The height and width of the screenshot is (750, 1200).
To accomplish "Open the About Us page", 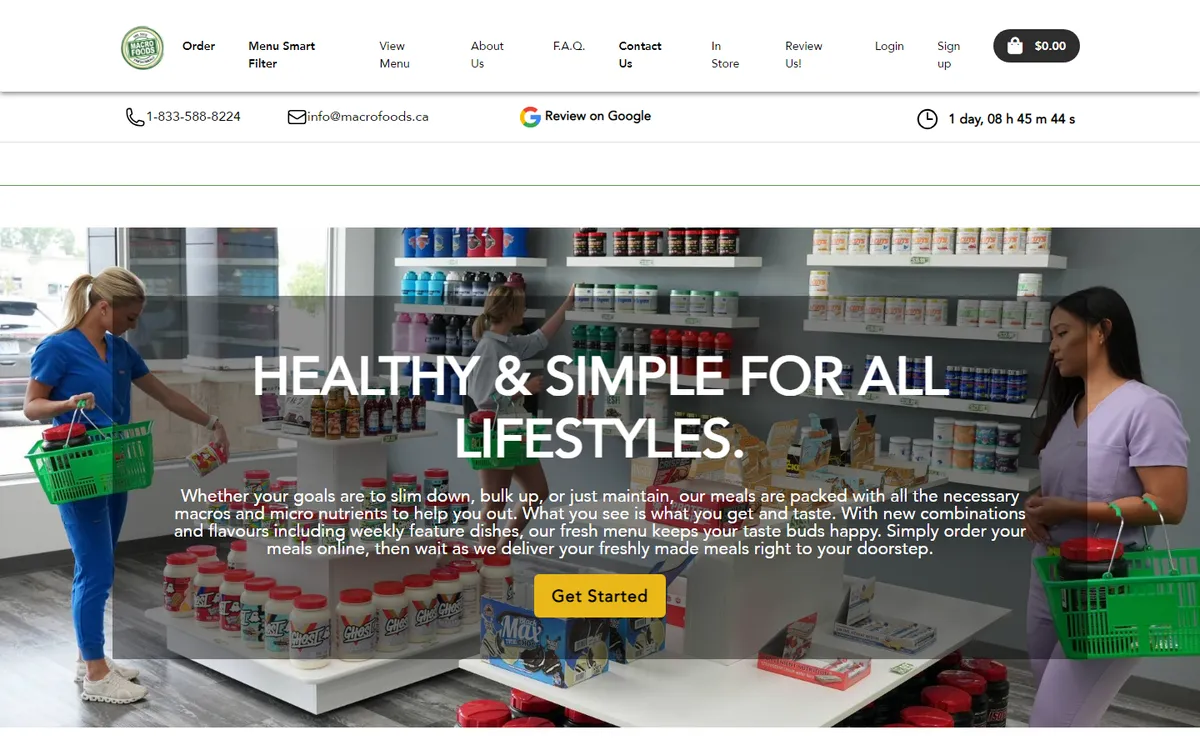I will pyautogui.click(x=487, y=55).
